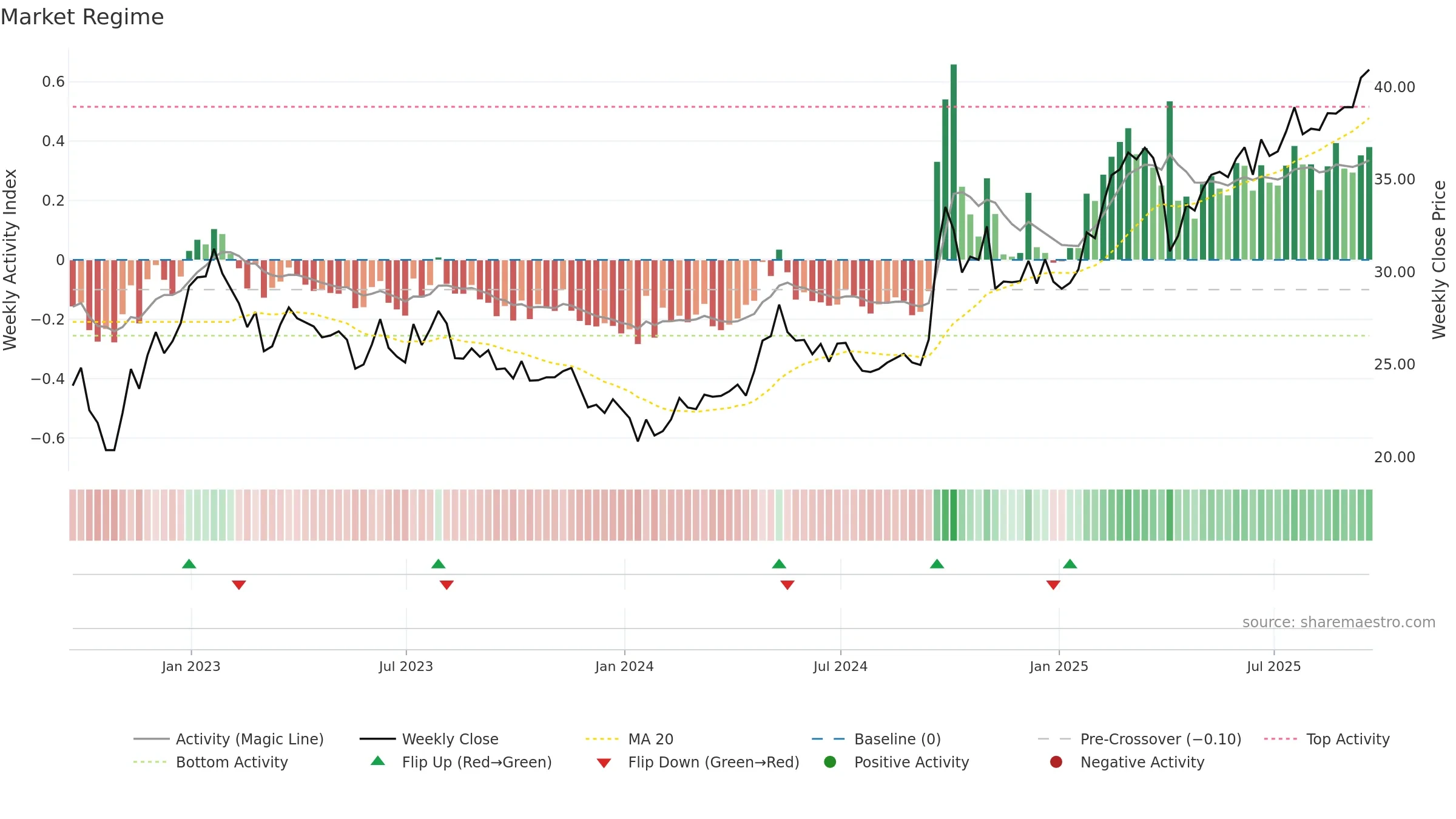1456x819 pixels.
Task: Click the rightmost green cell of the regime heat strip
Action: point(1369,514)
